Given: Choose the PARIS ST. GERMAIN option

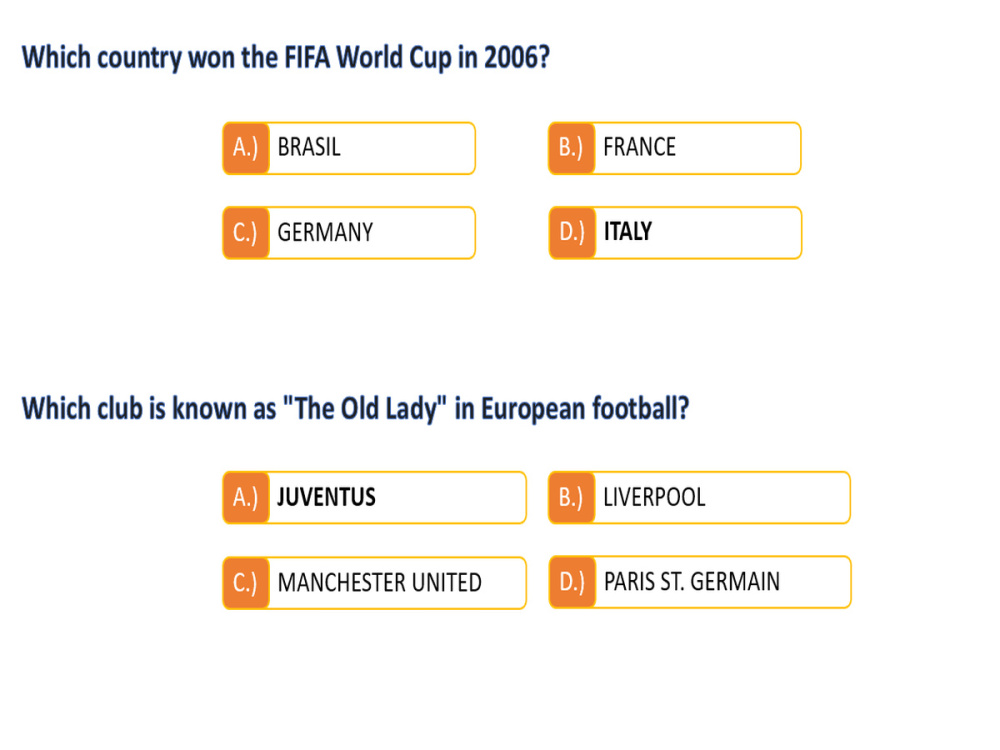Looking at the screenshot, I should (700, 582).
